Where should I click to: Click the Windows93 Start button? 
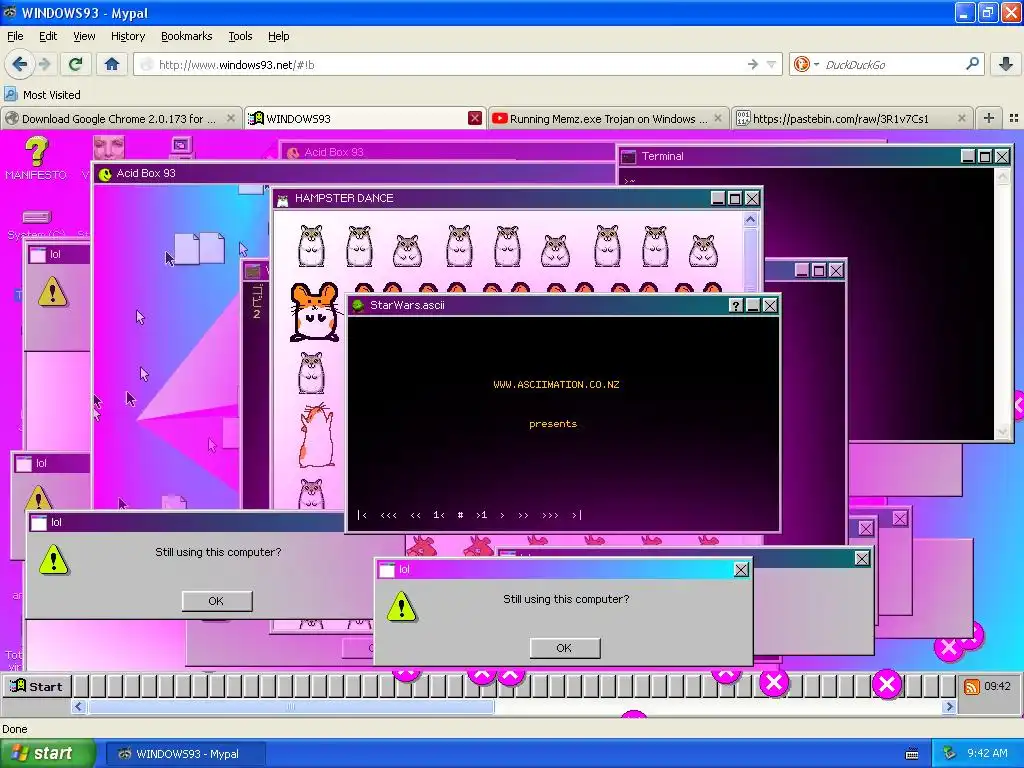point(36,686)
